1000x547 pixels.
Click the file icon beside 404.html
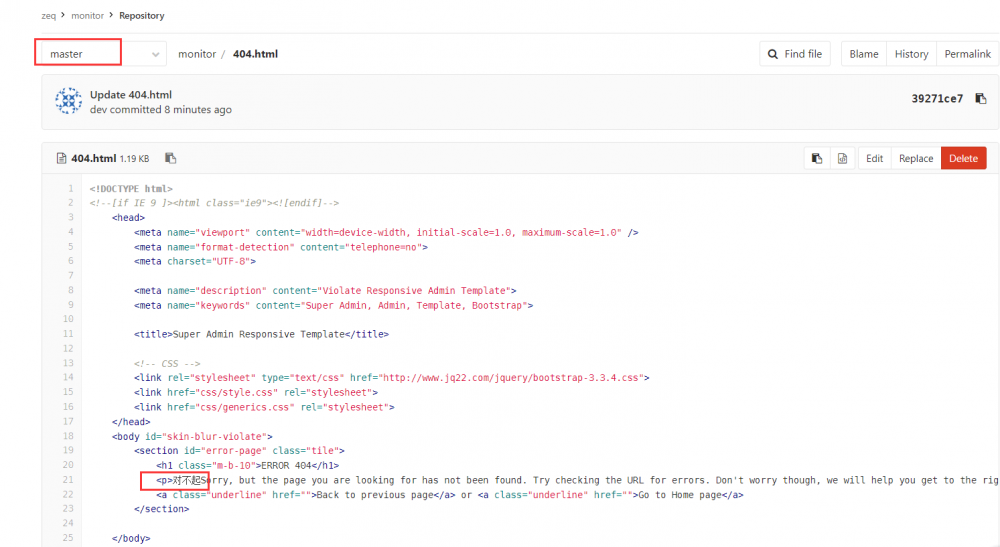[61, 158]
